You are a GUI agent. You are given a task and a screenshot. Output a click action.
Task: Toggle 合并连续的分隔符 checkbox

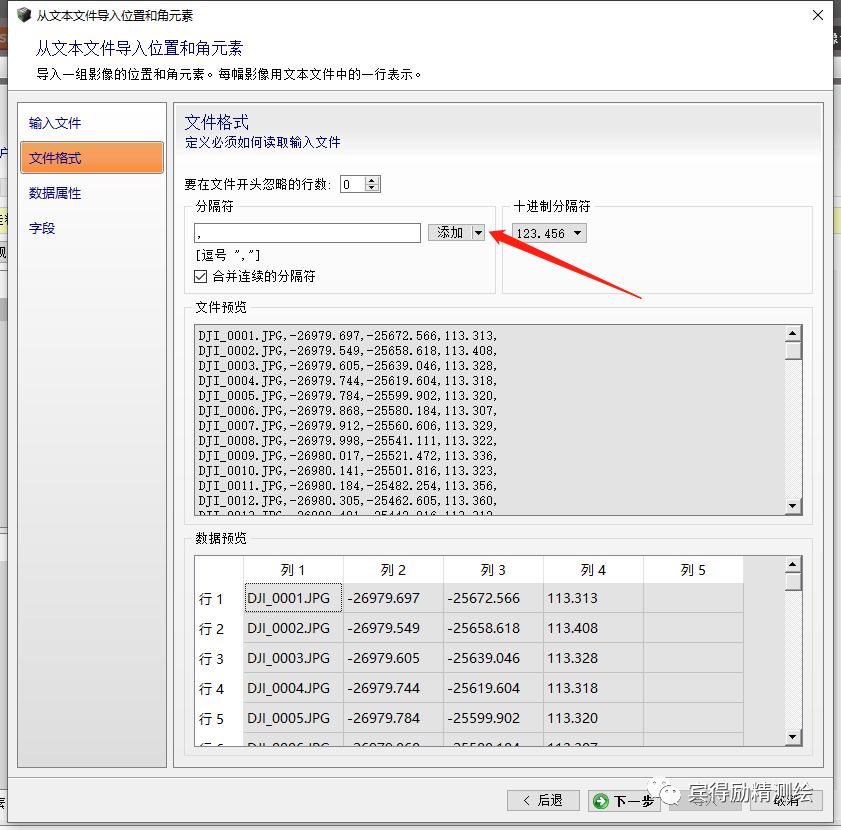[201, 276]
